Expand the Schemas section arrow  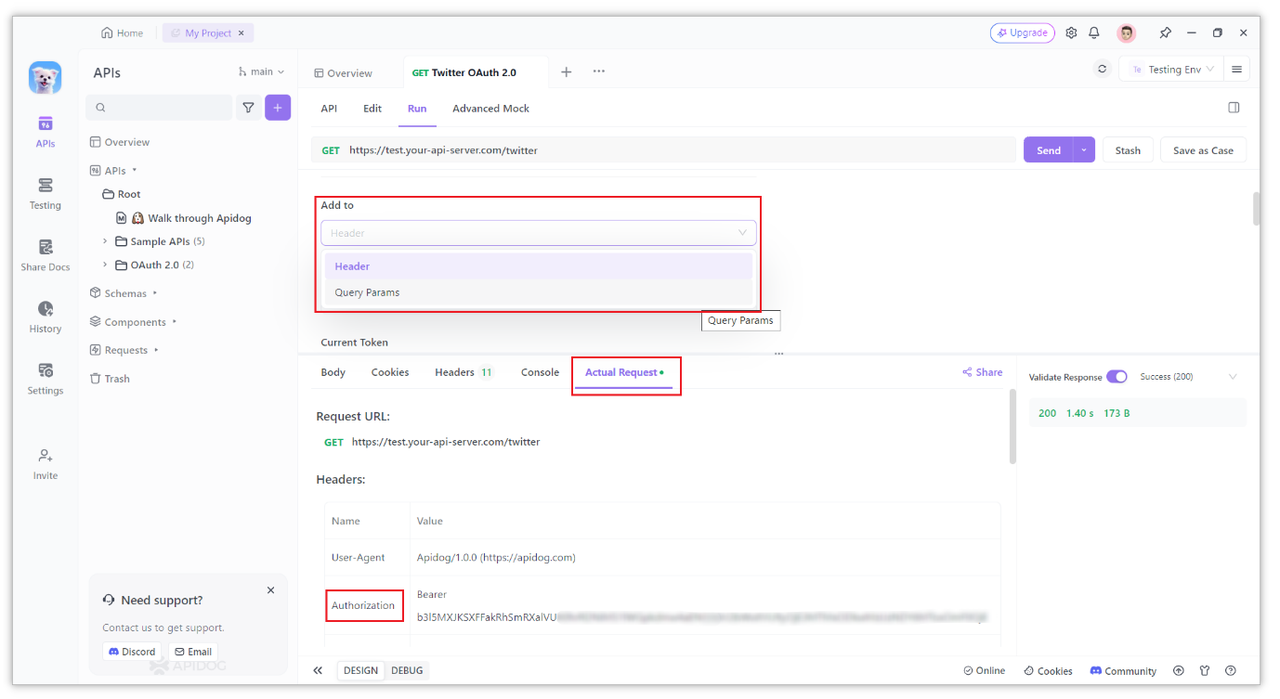(155, 293)
